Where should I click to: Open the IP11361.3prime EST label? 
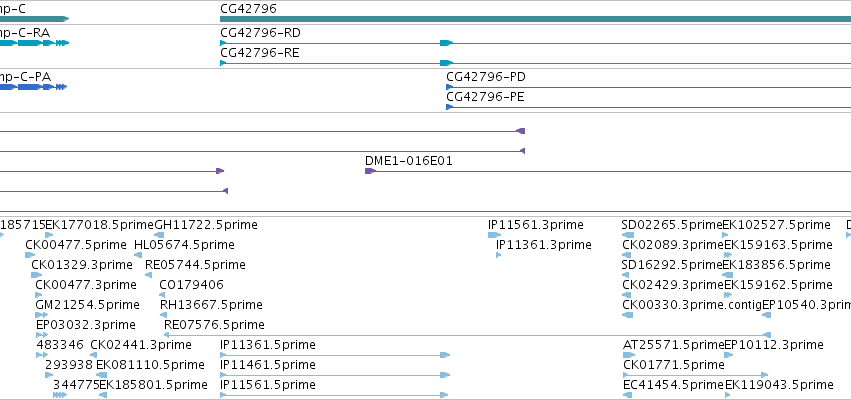[x=544, y=245]
